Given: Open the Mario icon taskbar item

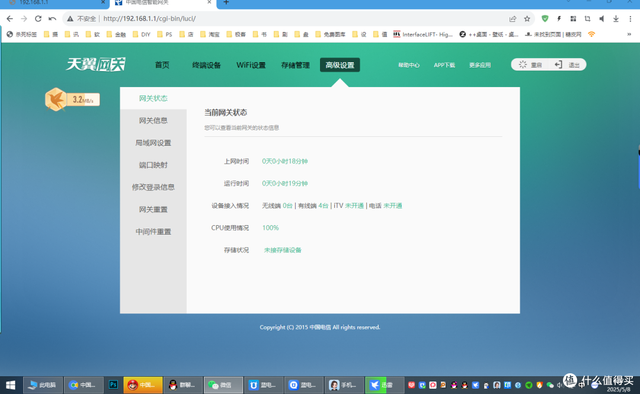Looking at the screenshot, I should pos(143,385).
